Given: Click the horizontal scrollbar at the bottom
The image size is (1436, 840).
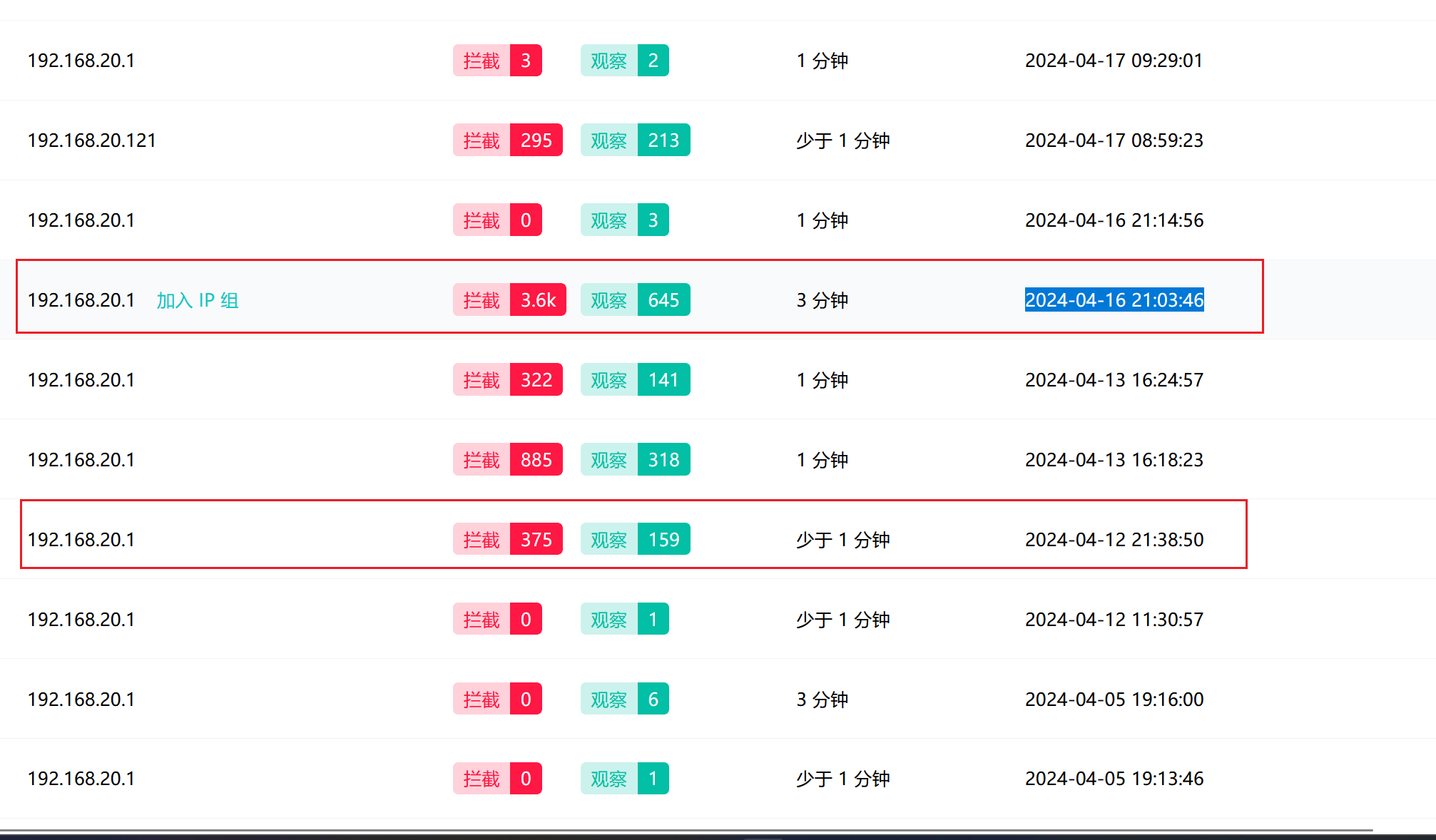Looking at the screenshot, I should click(685, 831).
